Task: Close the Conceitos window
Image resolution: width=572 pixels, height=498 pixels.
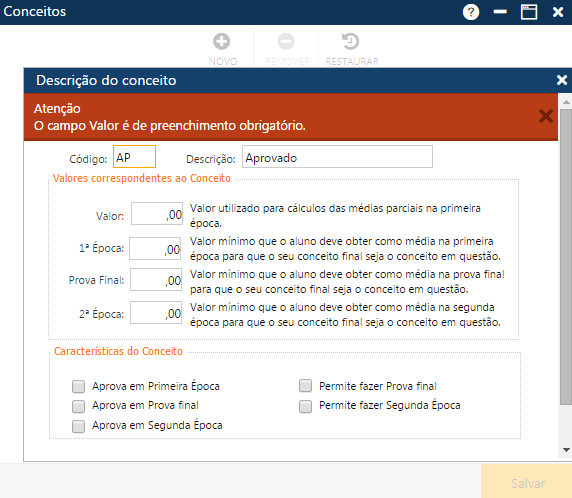Action: point(558,12)
